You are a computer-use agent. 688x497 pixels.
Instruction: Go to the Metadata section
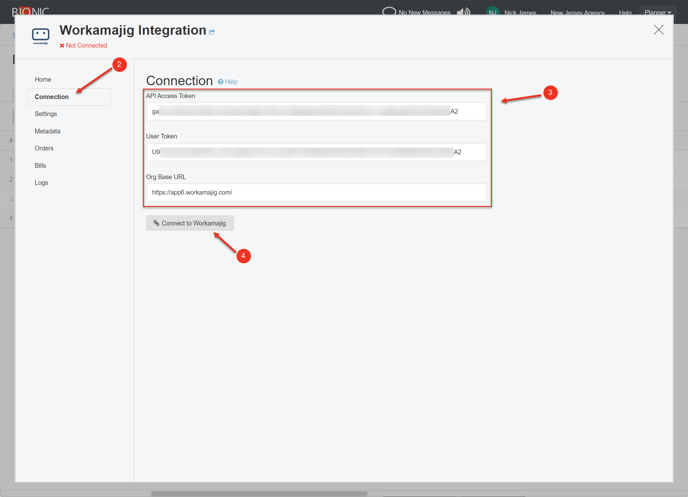[x=47, y=131]
